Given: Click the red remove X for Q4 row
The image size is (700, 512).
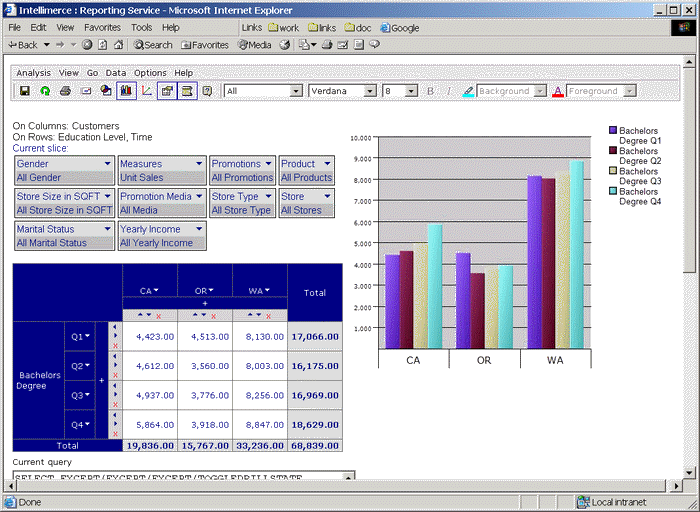Looking at the screenshot, I should click(115, 434).
